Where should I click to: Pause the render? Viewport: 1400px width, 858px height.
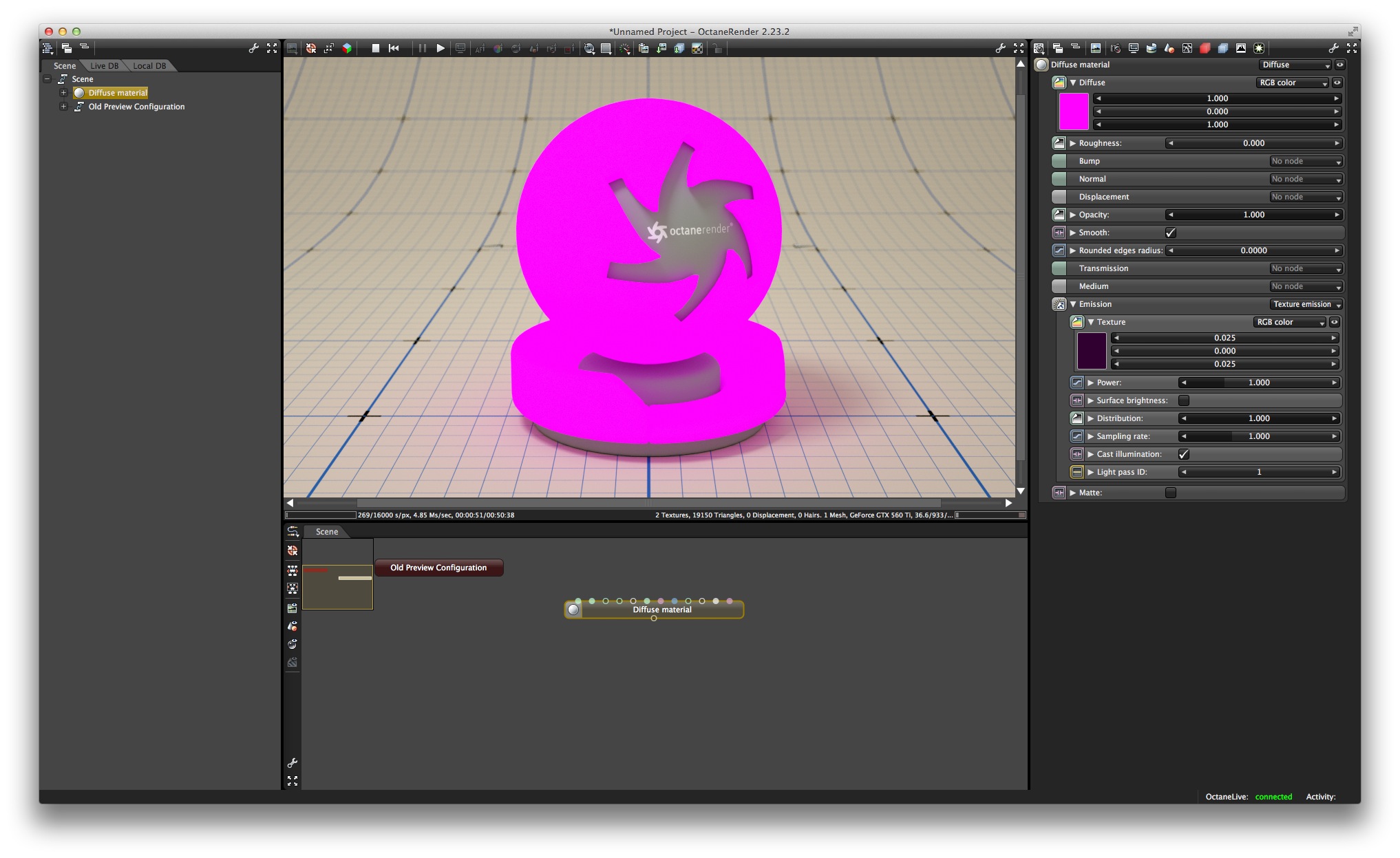[422, 48]
